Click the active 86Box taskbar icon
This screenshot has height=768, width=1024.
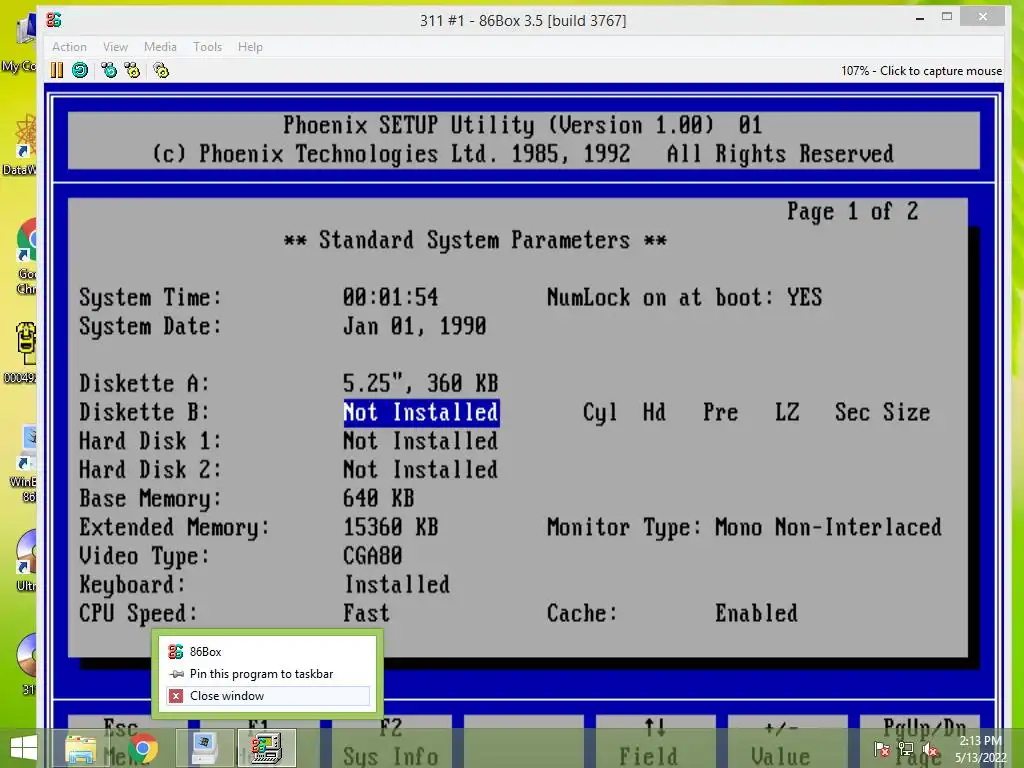[x=267, y=748]
